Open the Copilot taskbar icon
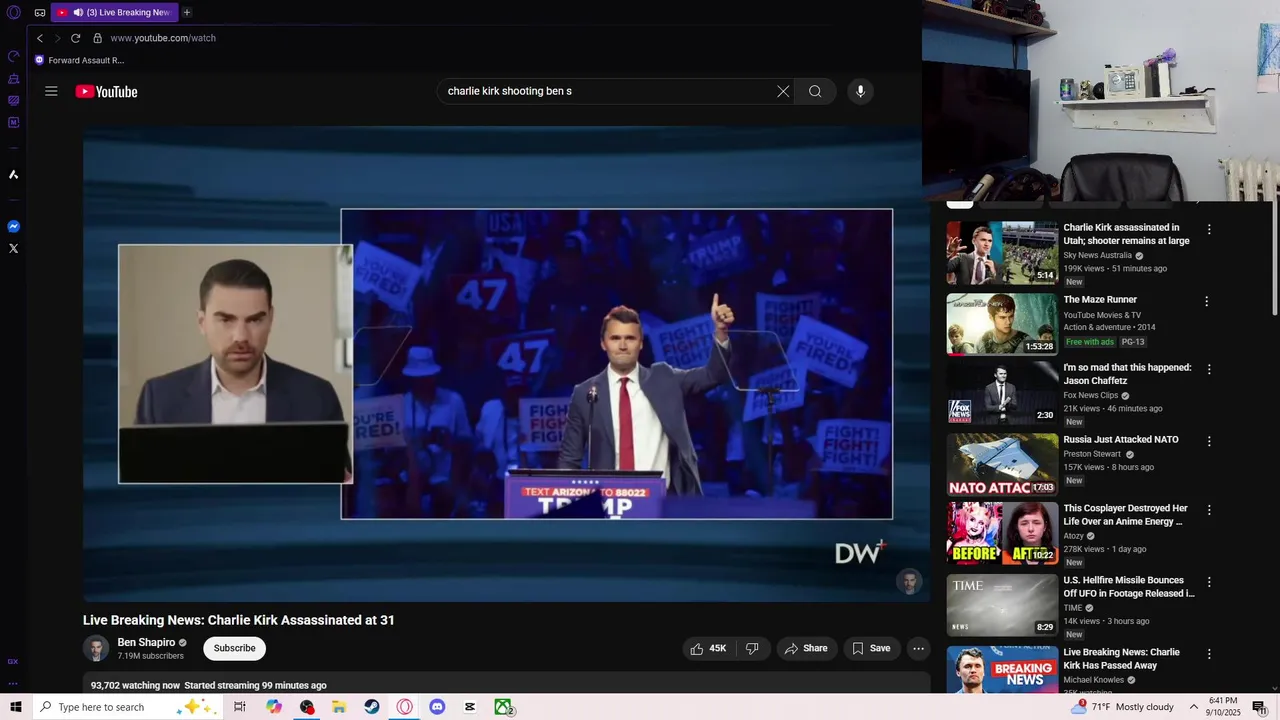Viewport: 1280px width, 720px height. 274,707
